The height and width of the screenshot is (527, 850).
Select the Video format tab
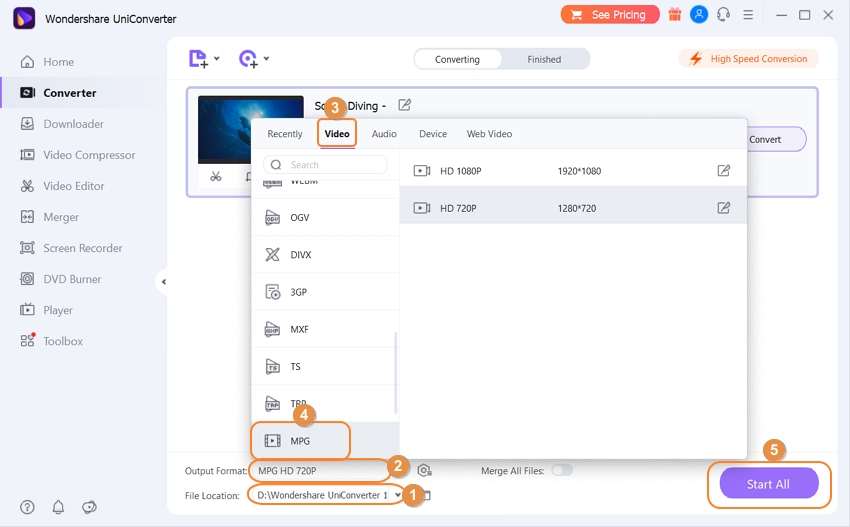pyautogui.click(x=337, y=133)
